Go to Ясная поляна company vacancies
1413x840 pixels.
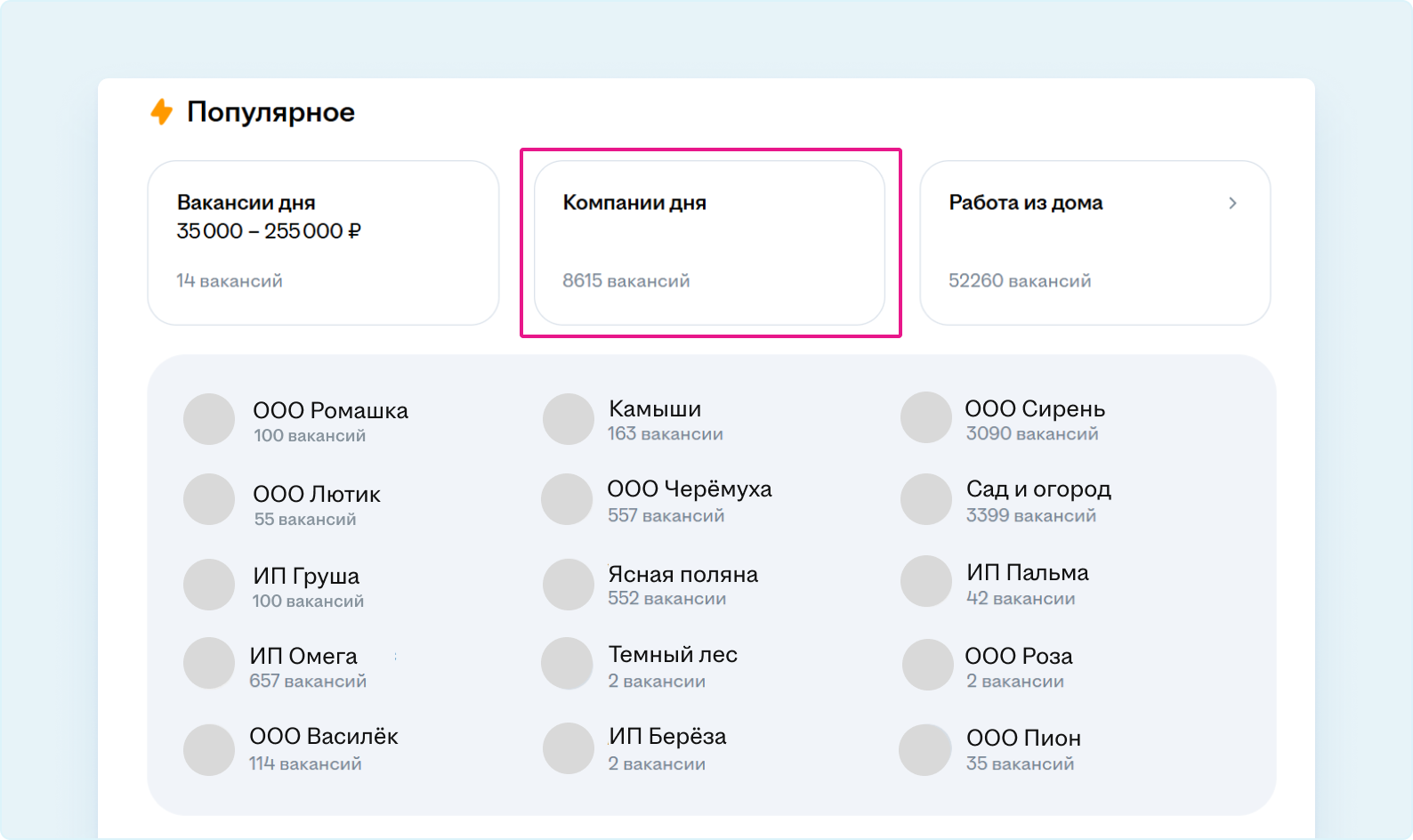(682, 575)
